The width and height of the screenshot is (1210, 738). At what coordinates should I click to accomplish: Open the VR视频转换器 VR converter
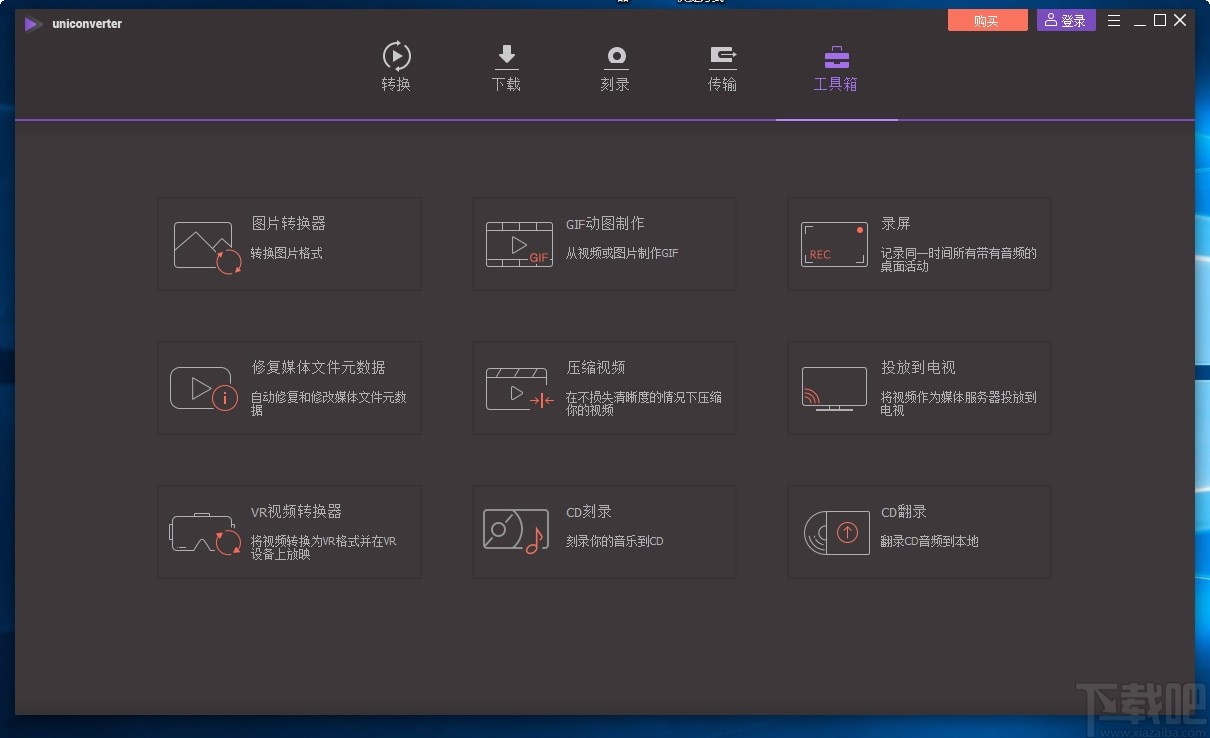tap(289, 531)
